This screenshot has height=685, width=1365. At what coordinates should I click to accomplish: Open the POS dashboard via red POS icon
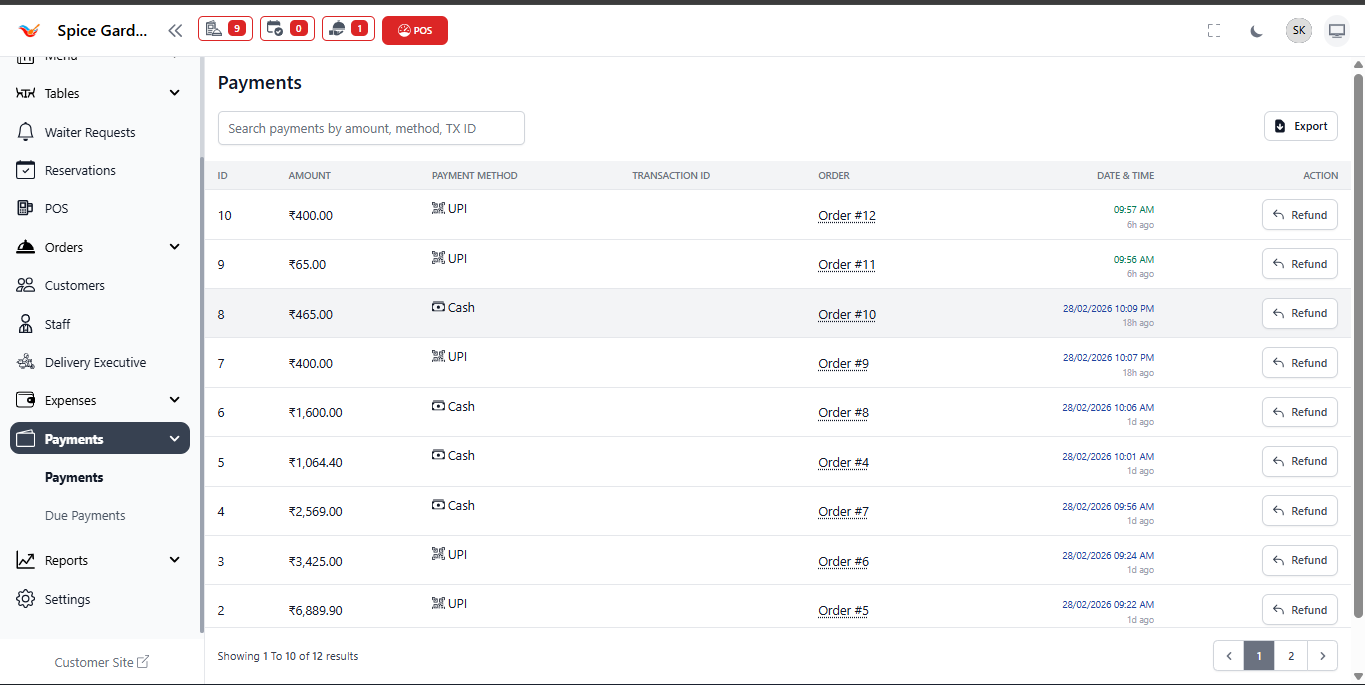click(x=414, y=30)
